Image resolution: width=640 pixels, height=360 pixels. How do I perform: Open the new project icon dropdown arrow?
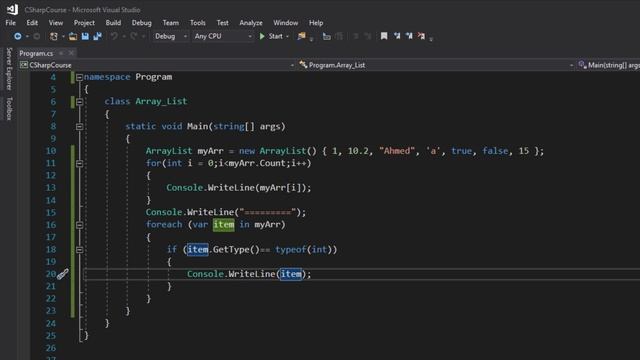click(63, 36)
